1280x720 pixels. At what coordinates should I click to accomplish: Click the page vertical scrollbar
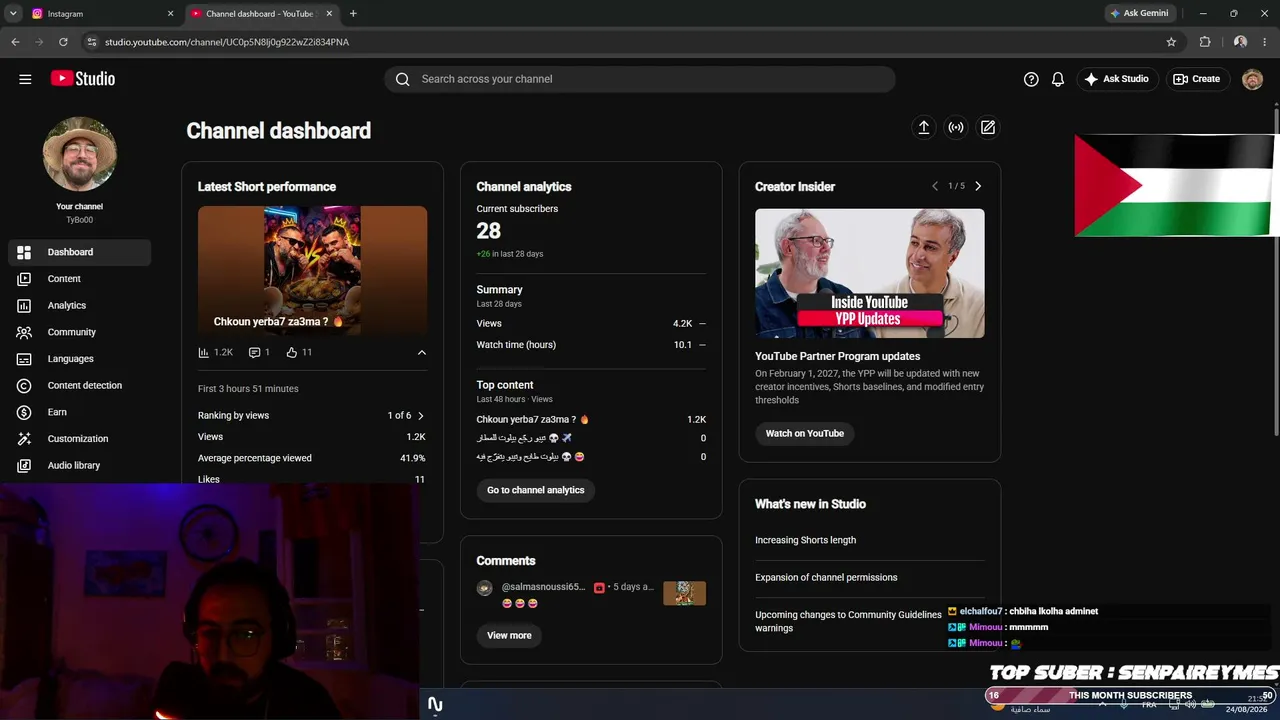[x=1276, y=270]
